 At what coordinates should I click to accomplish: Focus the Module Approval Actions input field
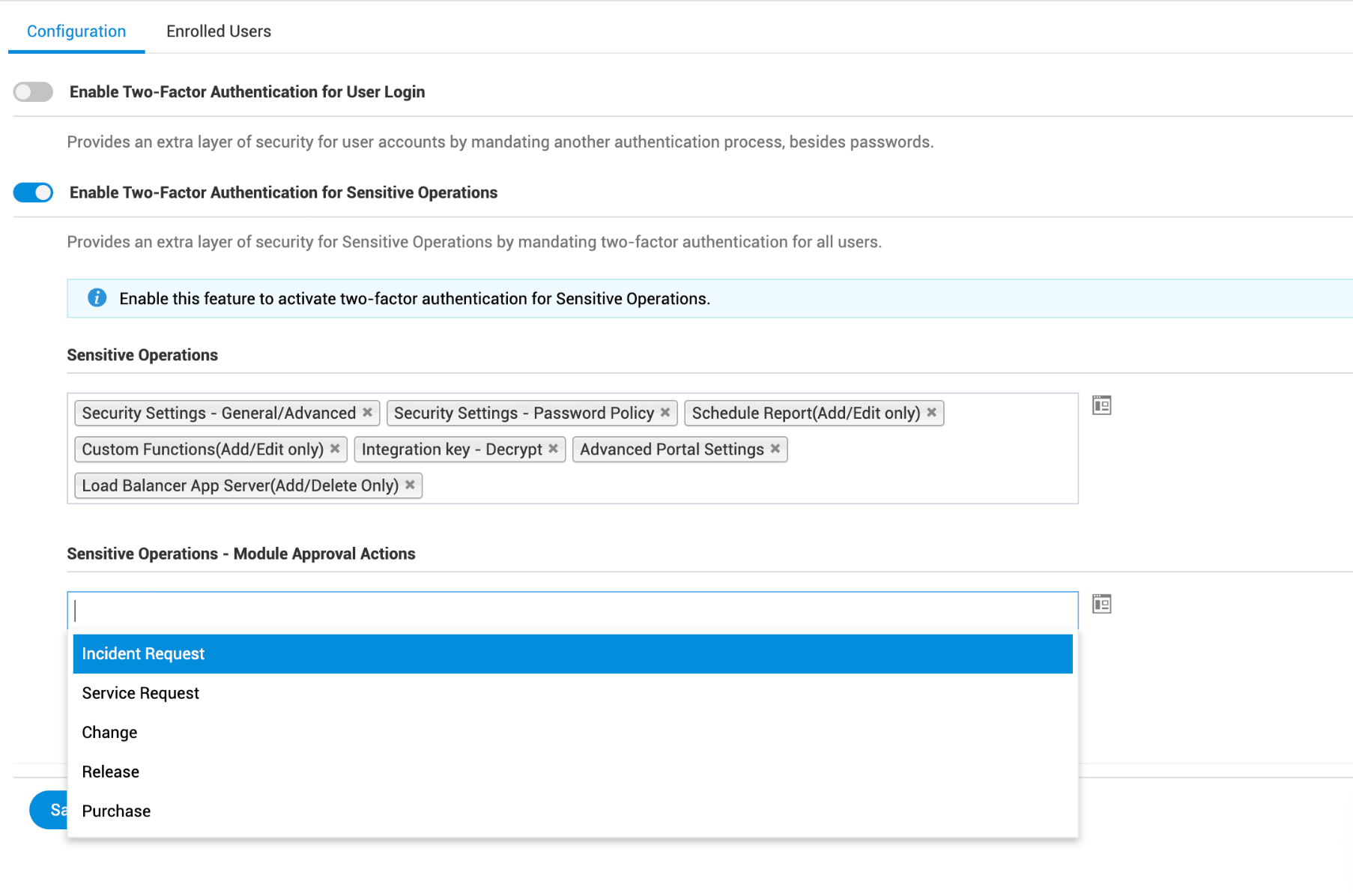tap(572, 611)
